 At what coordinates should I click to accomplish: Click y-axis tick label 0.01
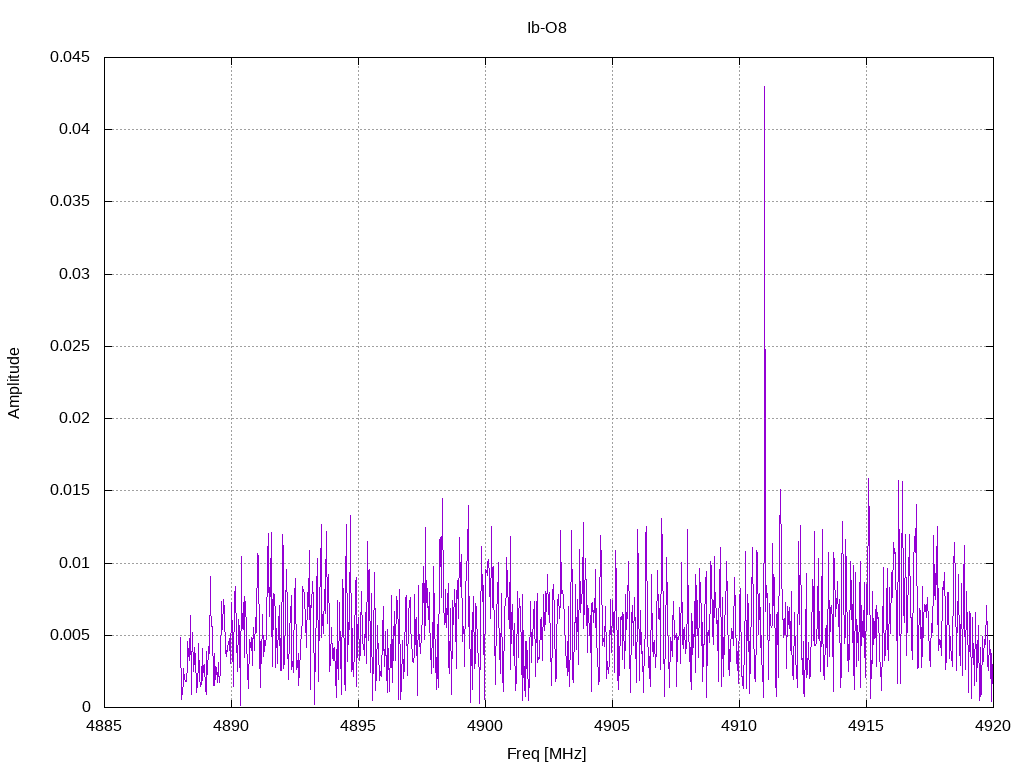[74, 562]
